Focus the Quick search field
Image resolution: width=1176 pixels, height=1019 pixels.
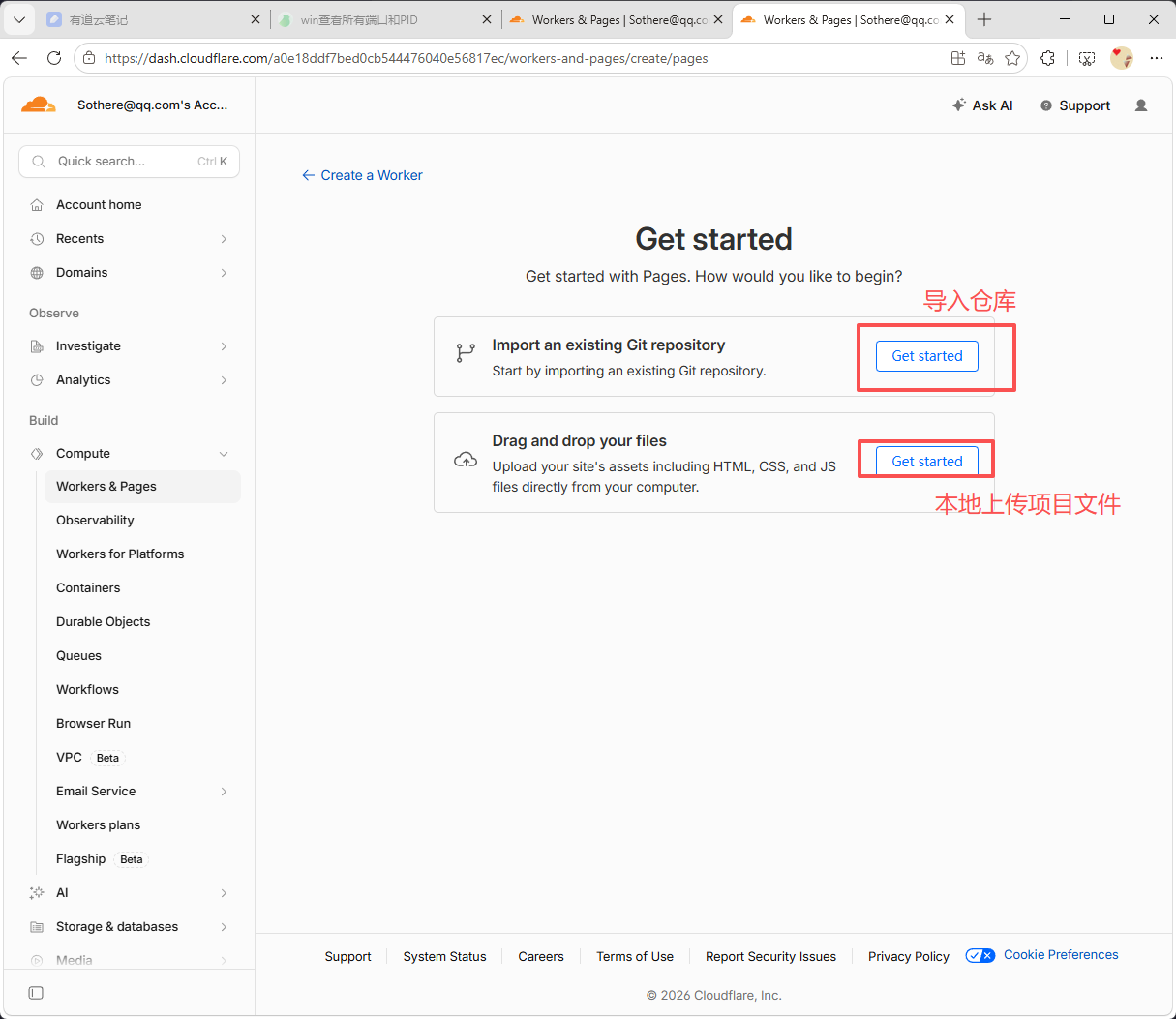click(129, 162)
